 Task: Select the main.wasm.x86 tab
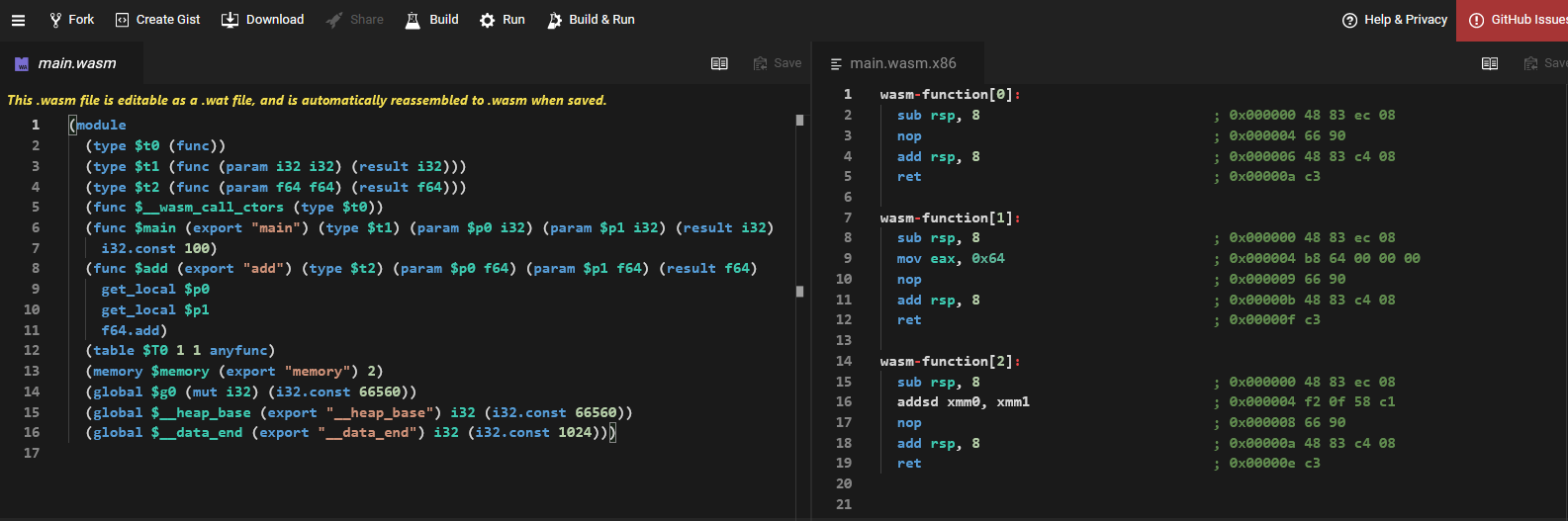(x=902, y=63)
